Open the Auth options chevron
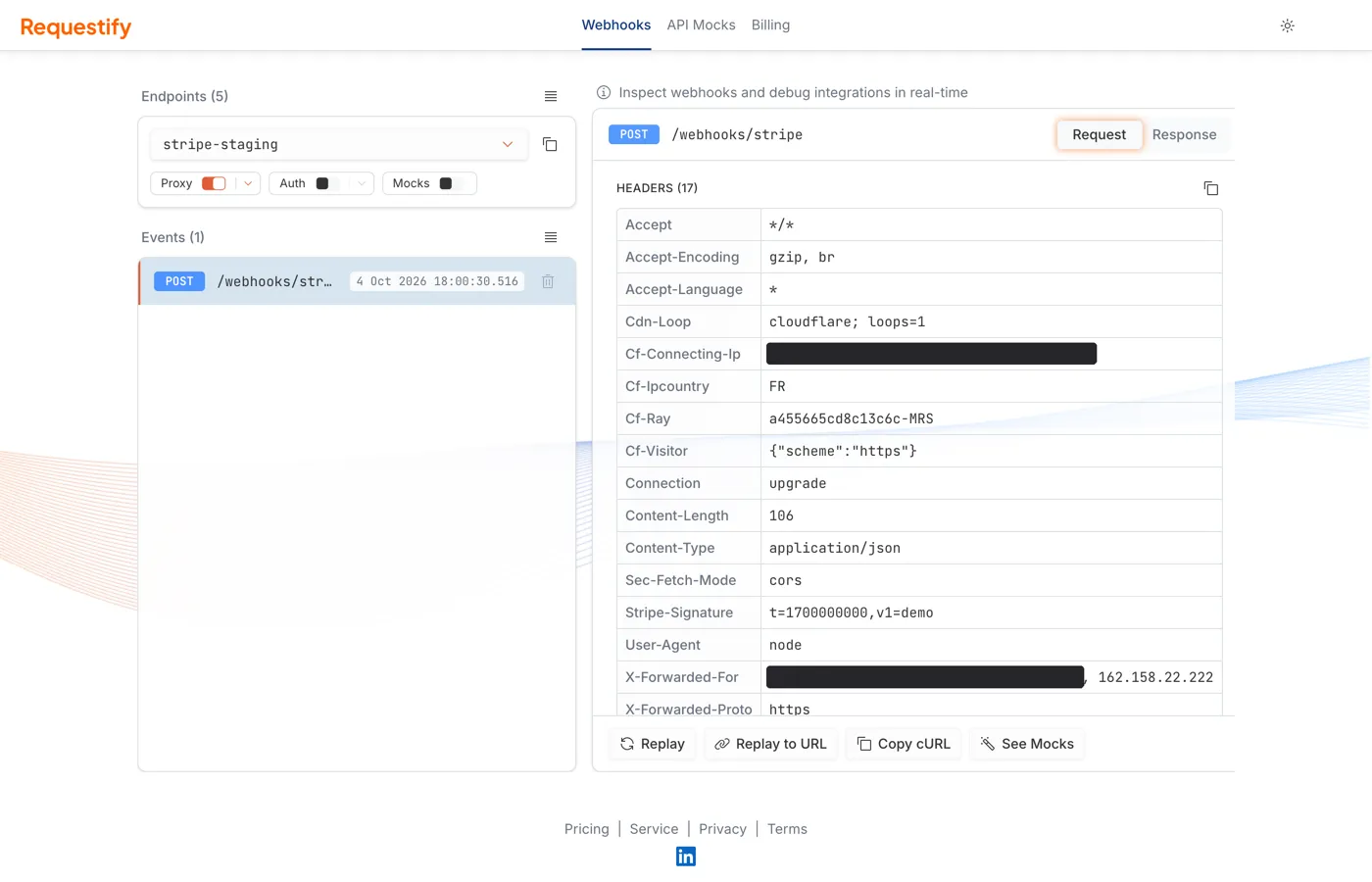This screenshot has width=1372, height=882. pyautogui.click(x=362, y=183)
